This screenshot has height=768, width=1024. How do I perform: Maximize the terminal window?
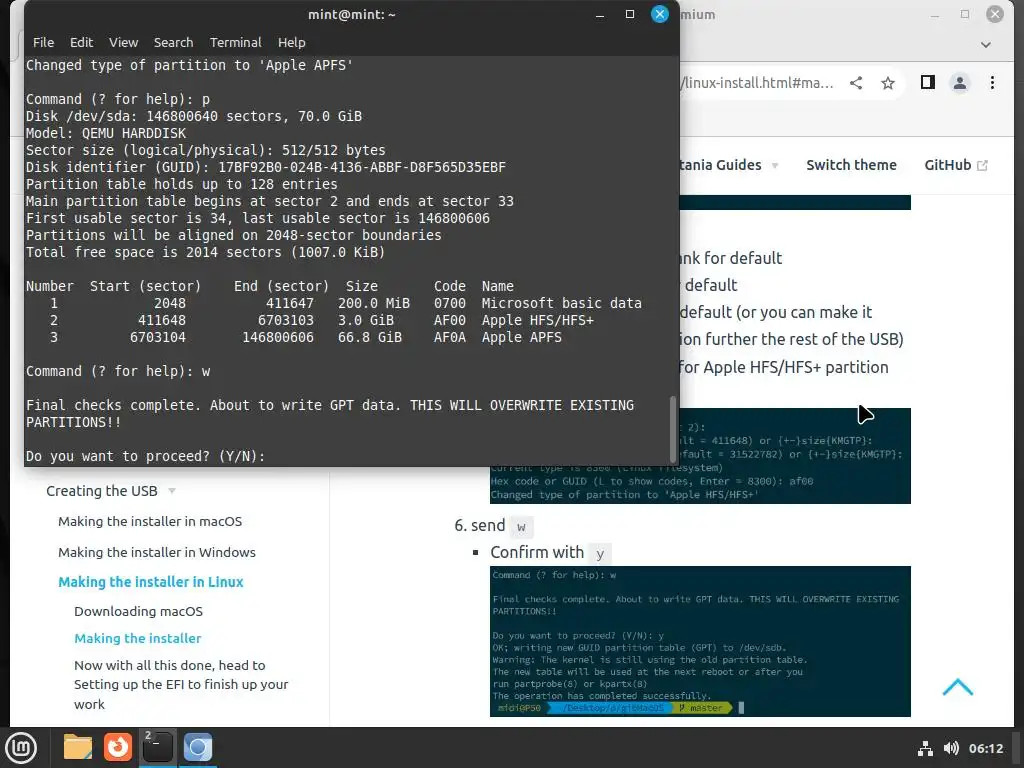click(x=630, y=14)
